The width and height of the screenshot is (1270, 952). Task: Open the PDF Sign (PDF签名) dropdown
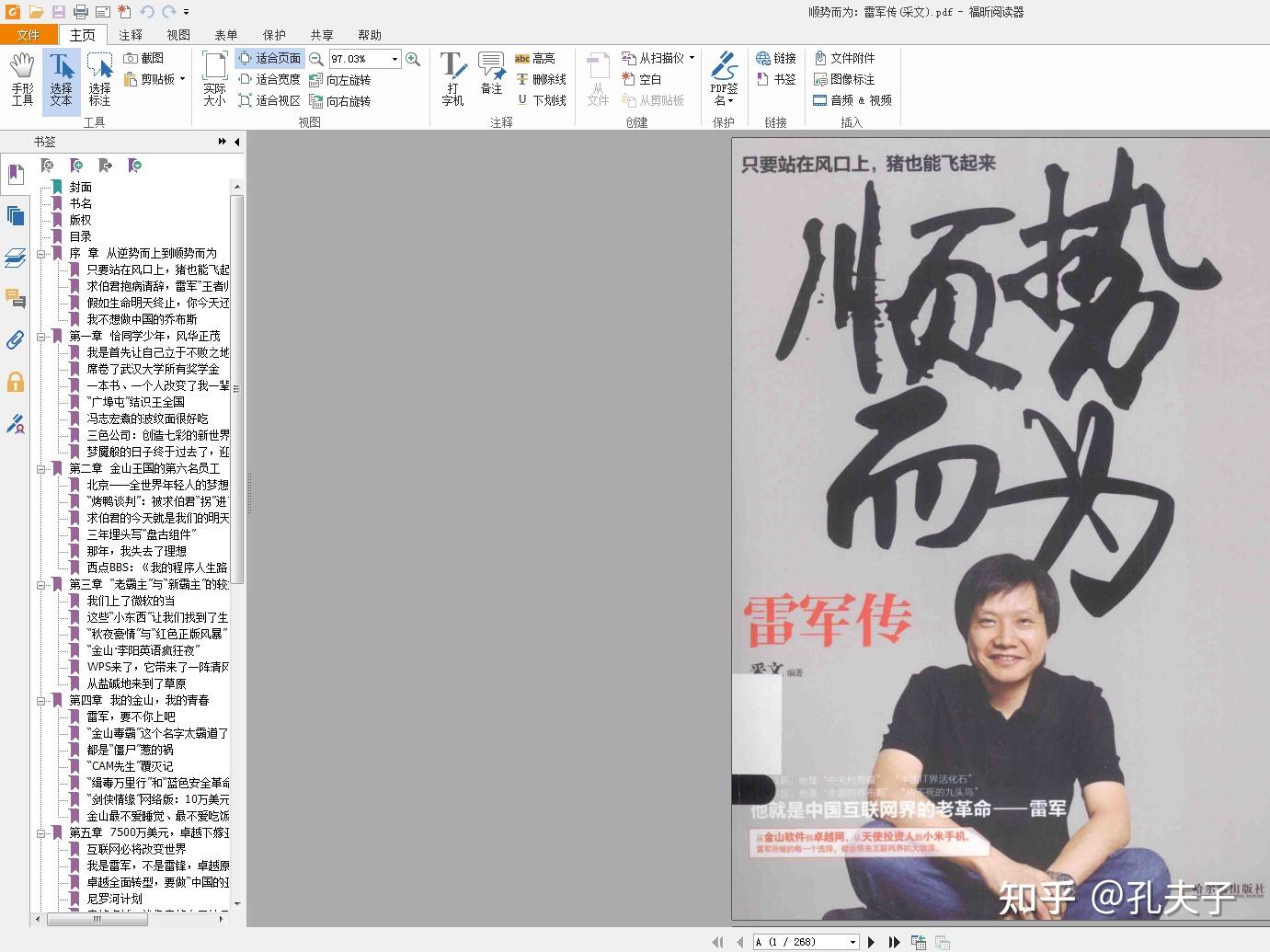click(724, 79)
